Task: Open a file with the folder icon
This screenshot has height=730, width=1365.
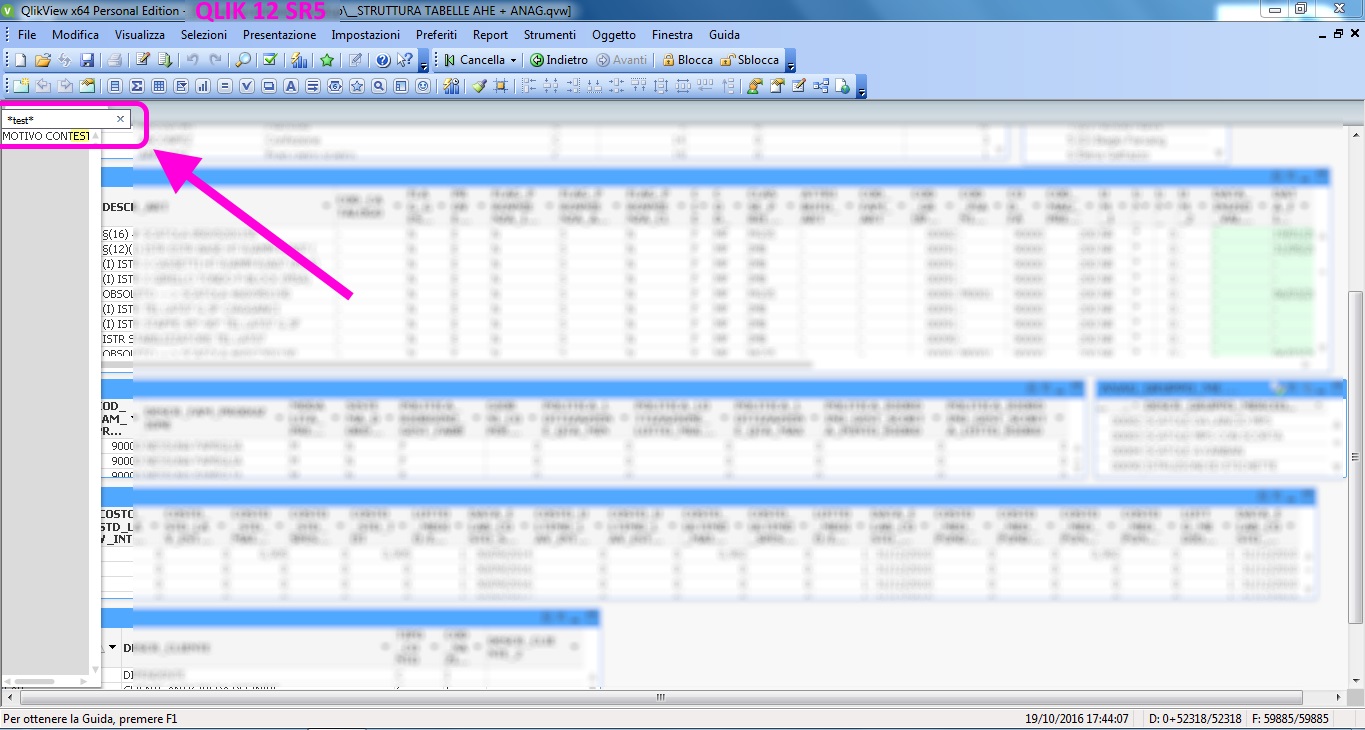Action: tap(43, 60)
